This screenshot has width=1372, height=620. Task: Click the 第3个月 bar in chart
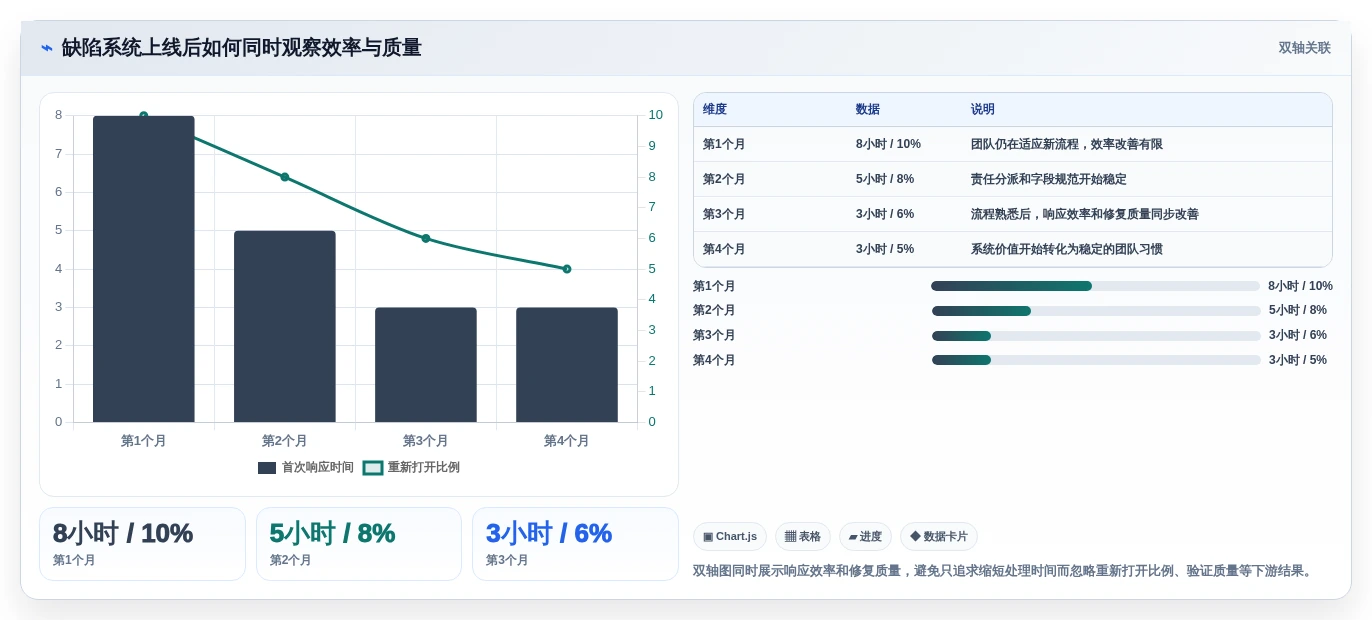tap(426, 365)
